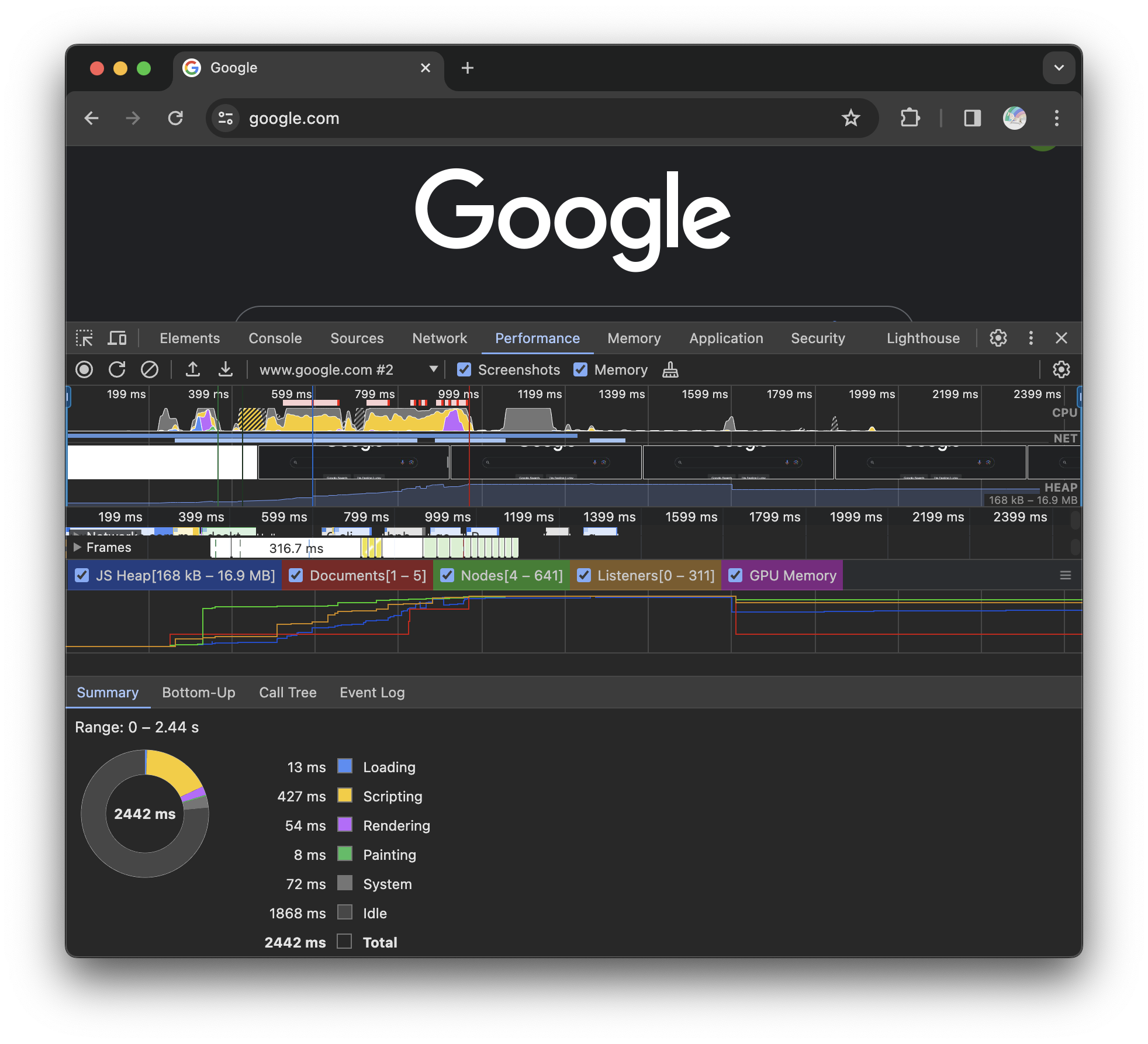Open the Application tab
Screen dimensions: 1148x1044
coord(726,338)
